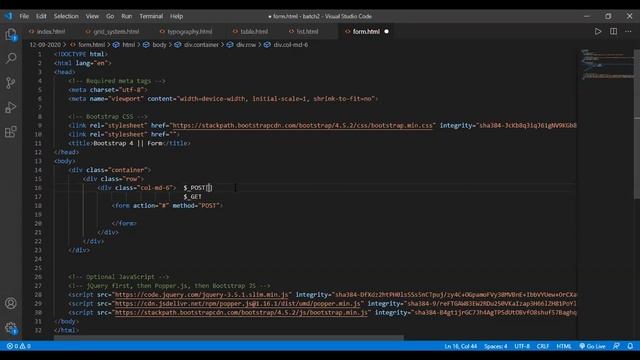Click line number 18 in gutter
The image size is (640, 360).
(x=38, y=206)
